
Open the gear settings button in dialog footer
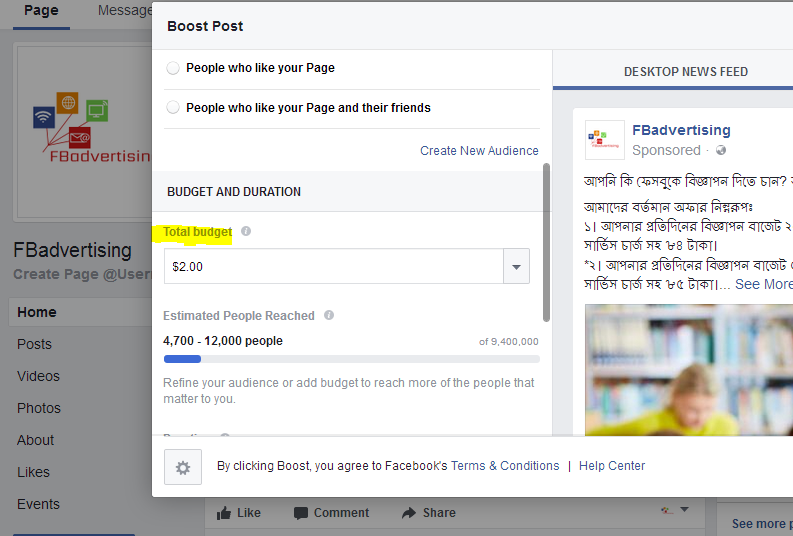point(183,467)
